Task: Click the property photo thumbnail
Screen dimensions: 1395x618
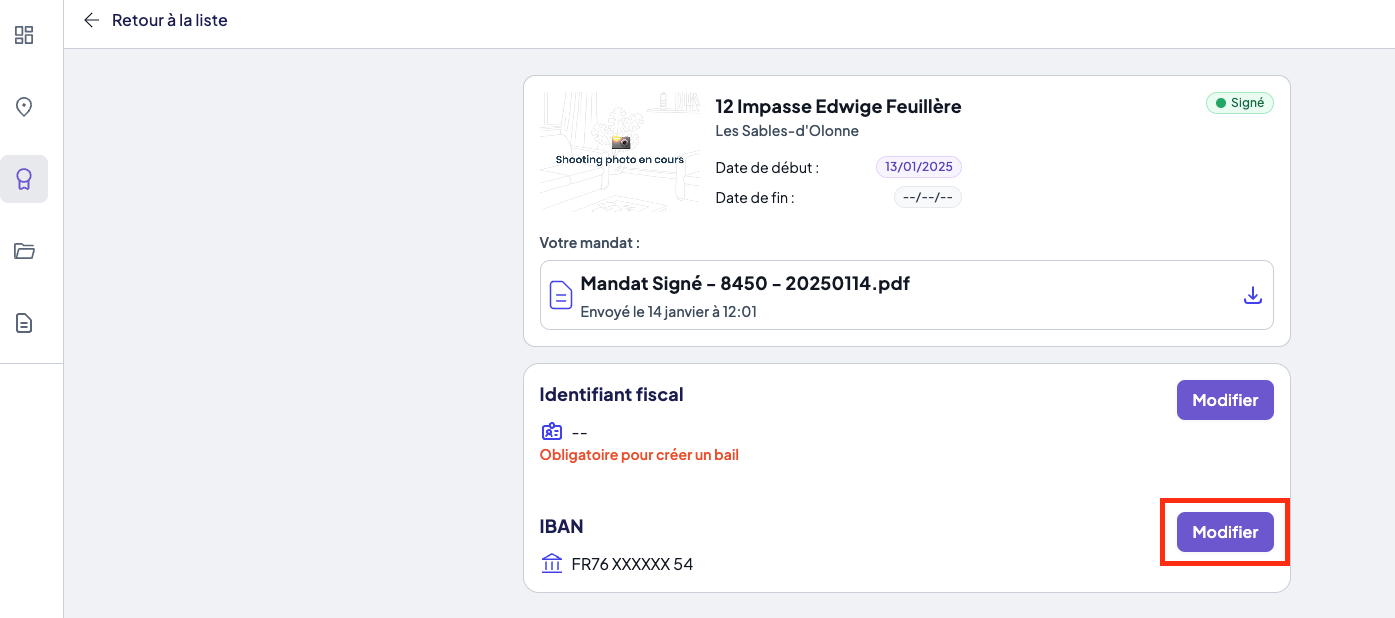Action: click(620, 152)
